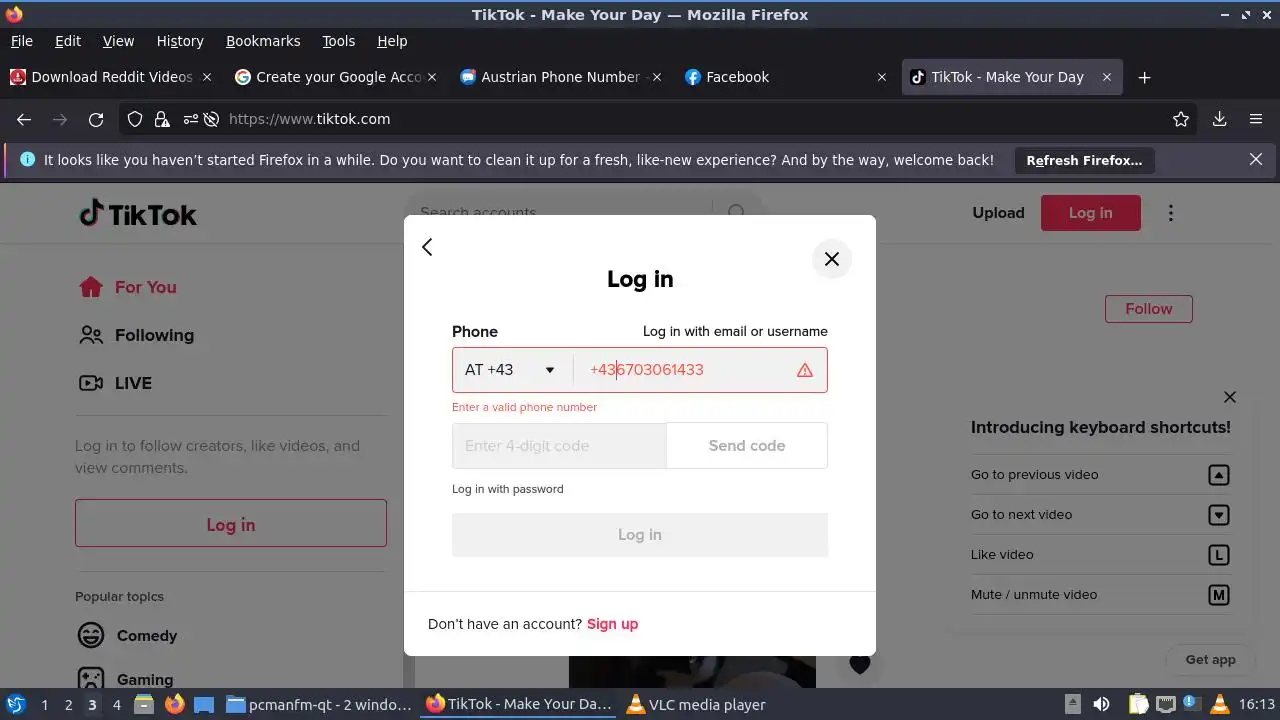Screen dimensions: 1280x720
Task: Close the Log in dialog
Action: 831,259
